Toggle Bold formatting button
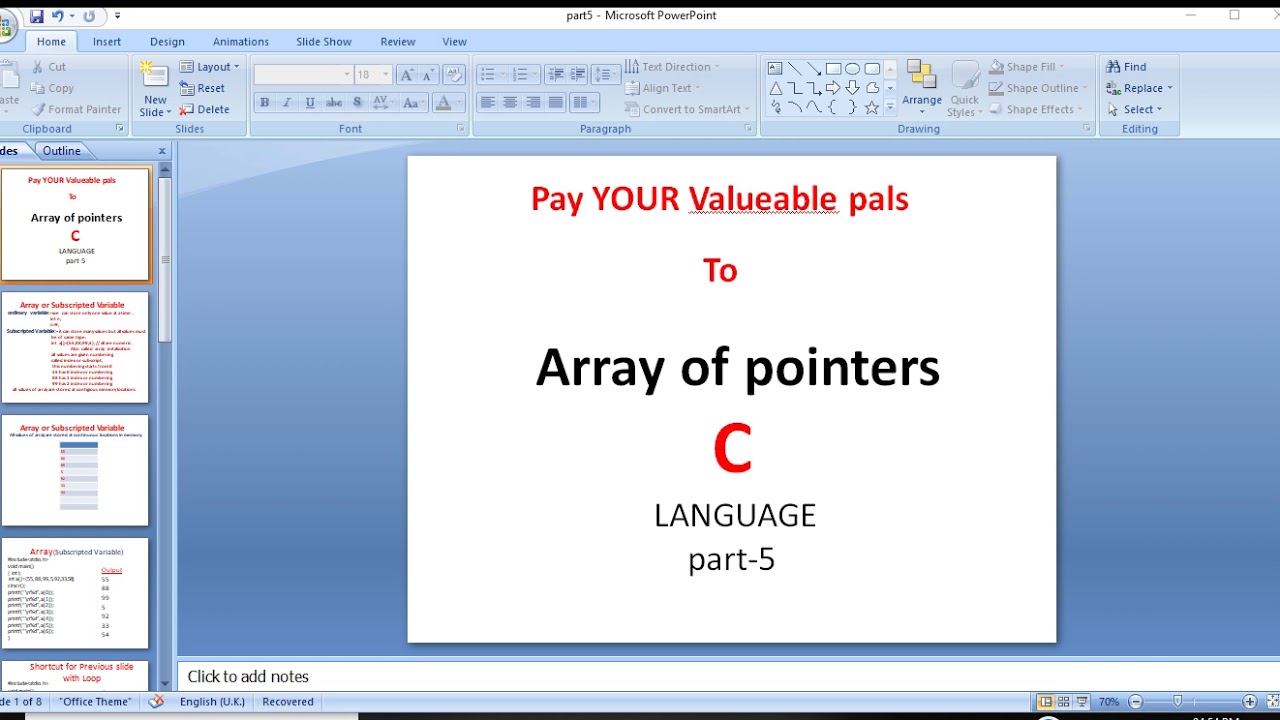1280x720 pixels. click(264, 103)
